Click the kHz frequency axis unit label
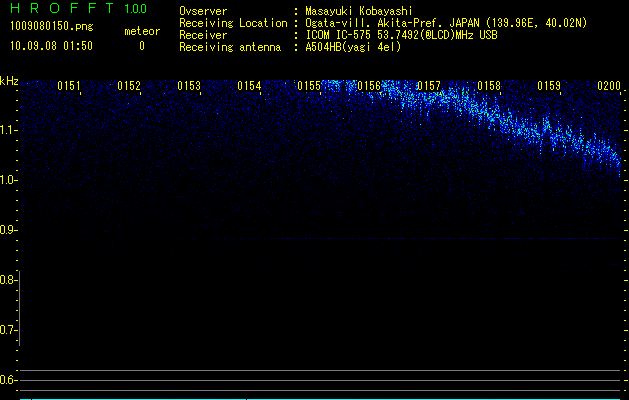Viewport: 629px width, 400px height. pos(9,81)
